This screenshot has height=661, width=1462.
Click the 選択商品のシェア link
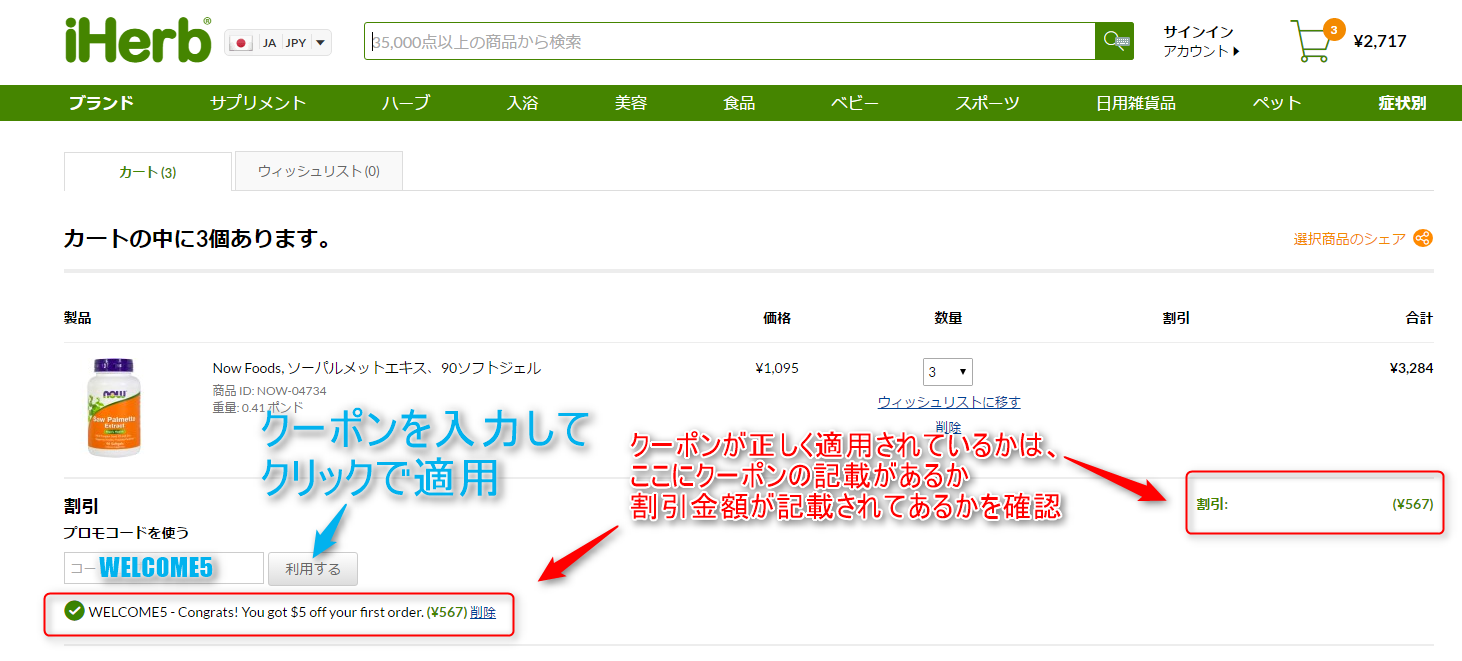click(1350, 239)
